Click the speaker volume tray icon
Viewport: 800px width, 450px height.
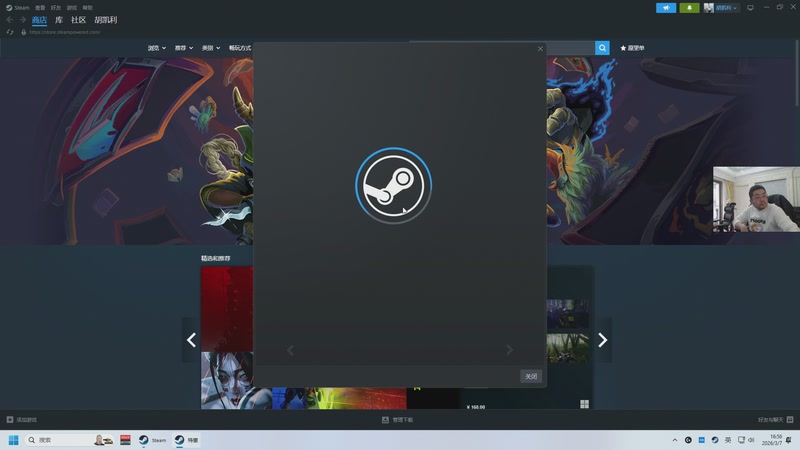coord(752,440)
